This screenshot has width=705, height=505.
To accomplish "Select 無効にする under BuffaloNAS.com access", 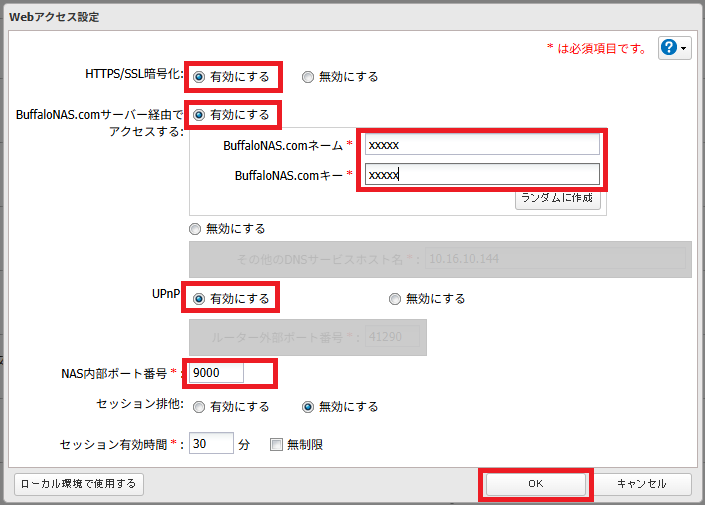I will [195, 229].
